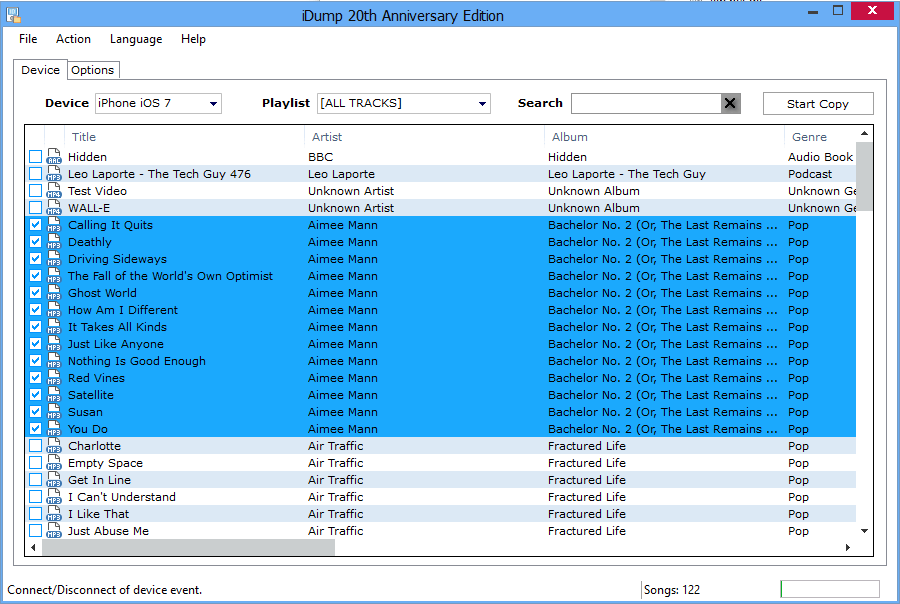The width and height of the screenshot is (900, 604).
Task: Click the MP3 icon next to Leo Laporte track
Action: tap(54, 174)
